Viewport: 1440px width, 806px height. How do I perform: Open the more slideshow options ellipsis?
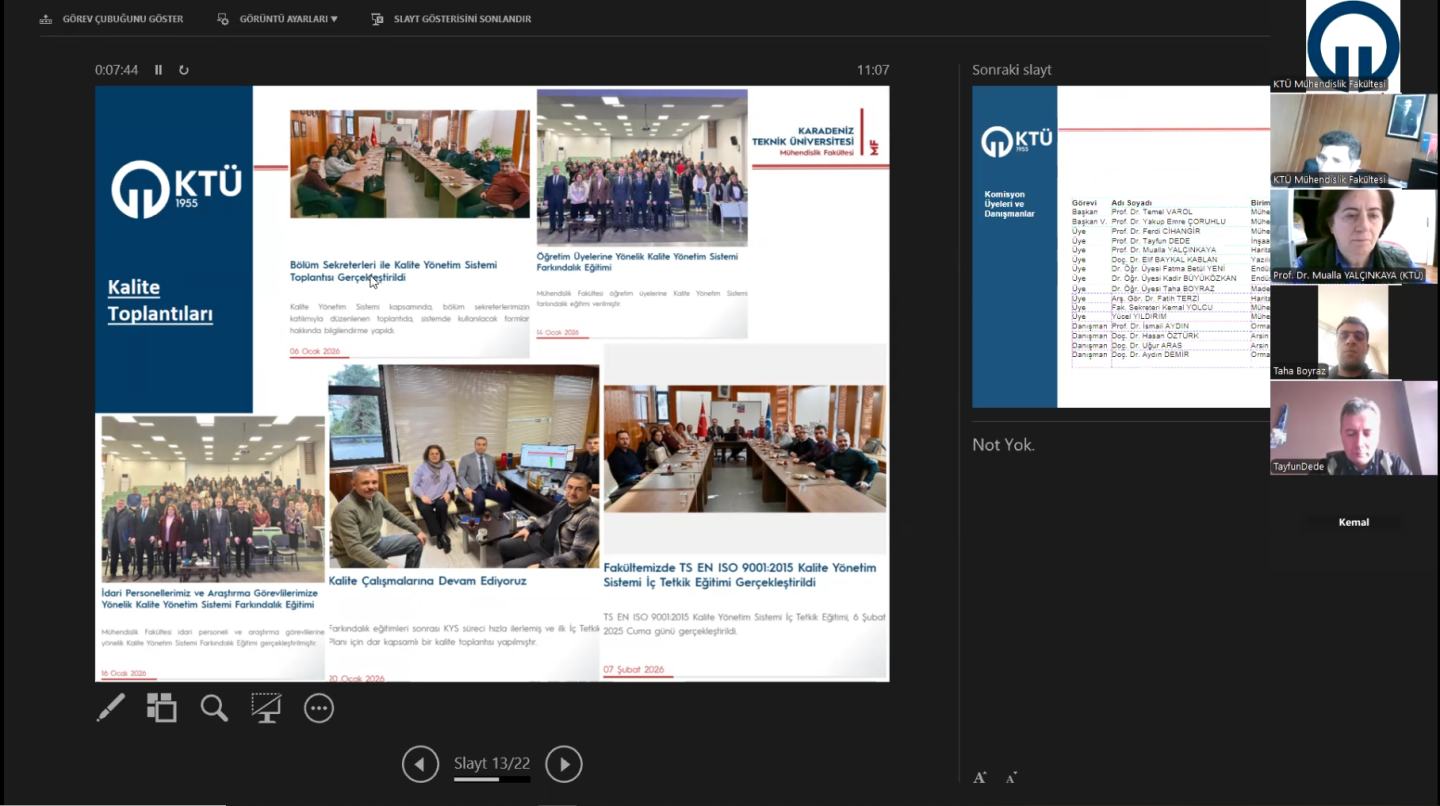point(318,708)
